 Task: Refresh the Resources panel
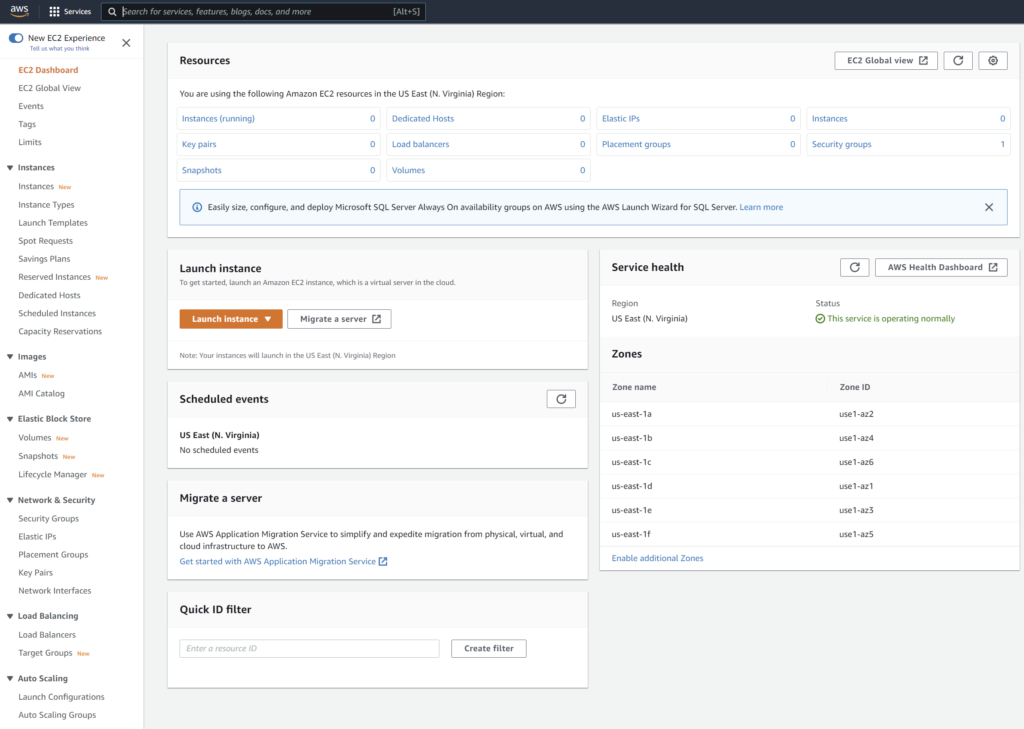pyautogui.click(x=958, y=60)
